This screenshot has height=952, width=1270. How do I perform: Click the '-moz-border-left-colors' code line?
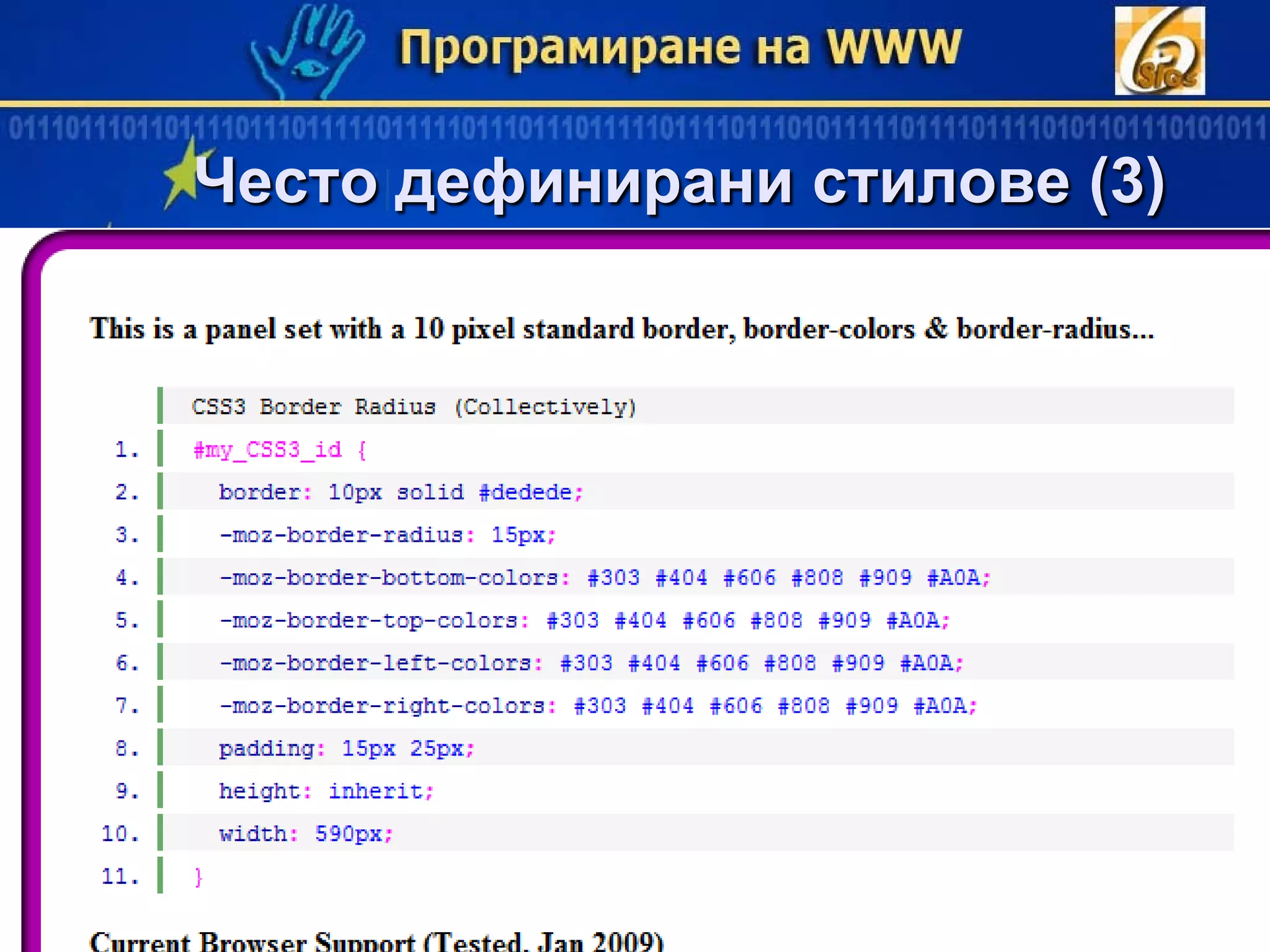(x=592, y=663)
